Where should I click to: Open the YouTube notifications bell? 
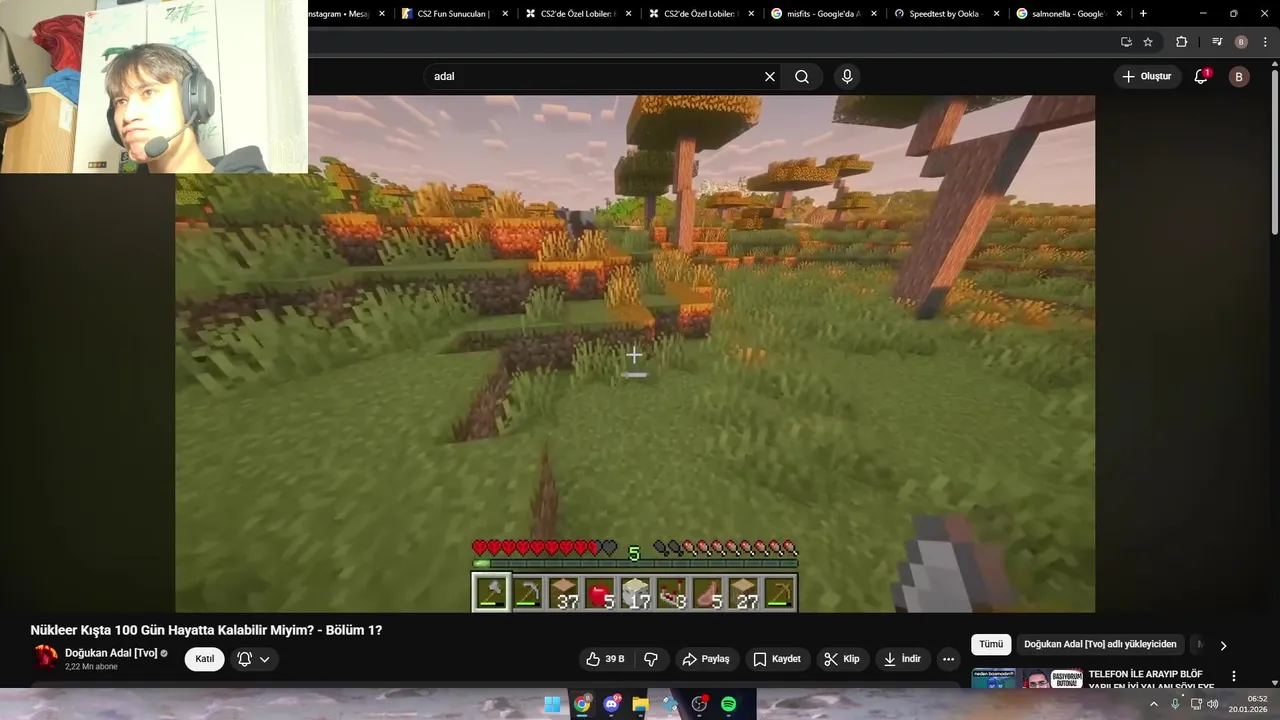pyautogui.click(x=1201, y=76)
